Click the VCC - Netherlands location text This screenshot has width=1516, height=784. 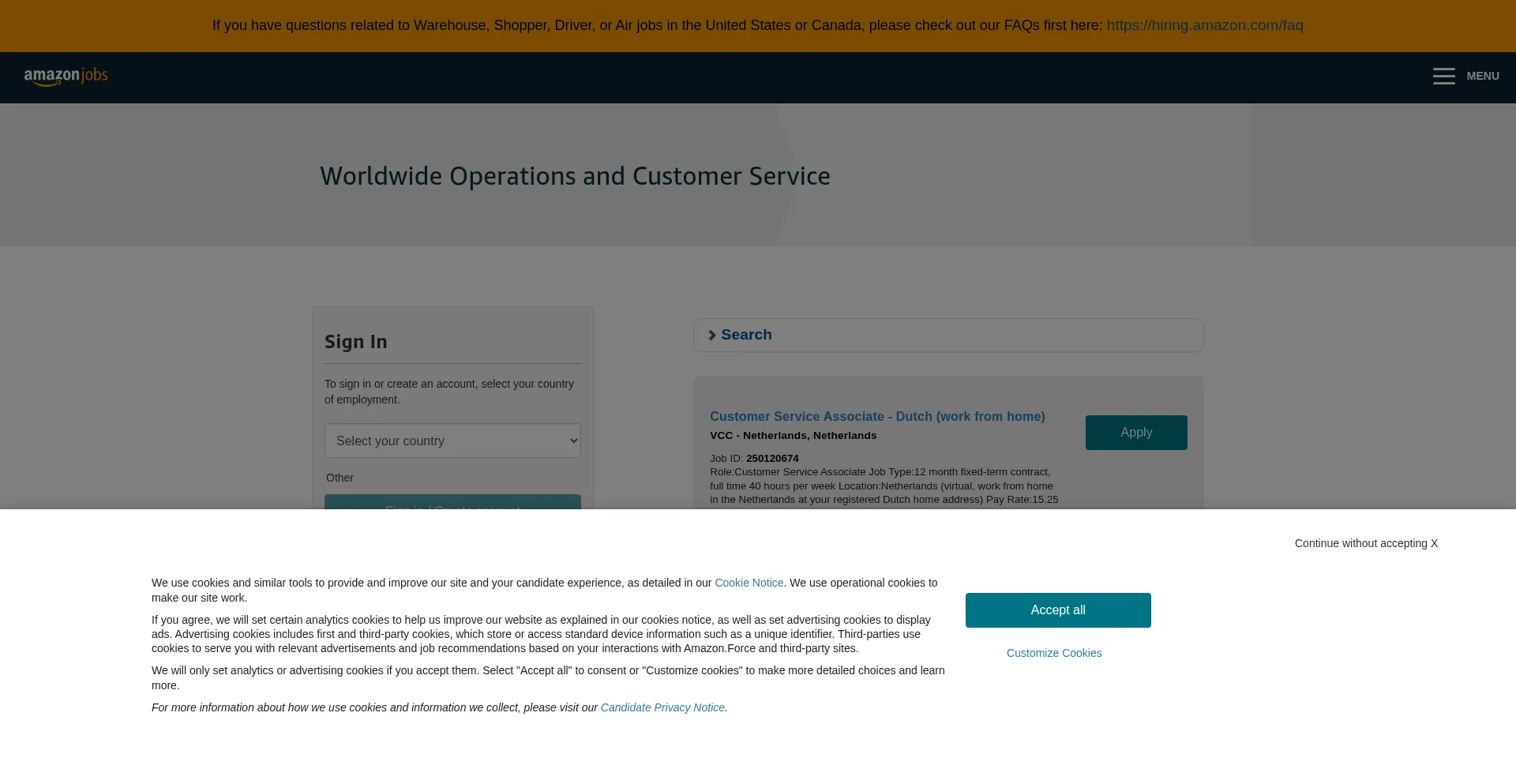[x=793, y=436]
